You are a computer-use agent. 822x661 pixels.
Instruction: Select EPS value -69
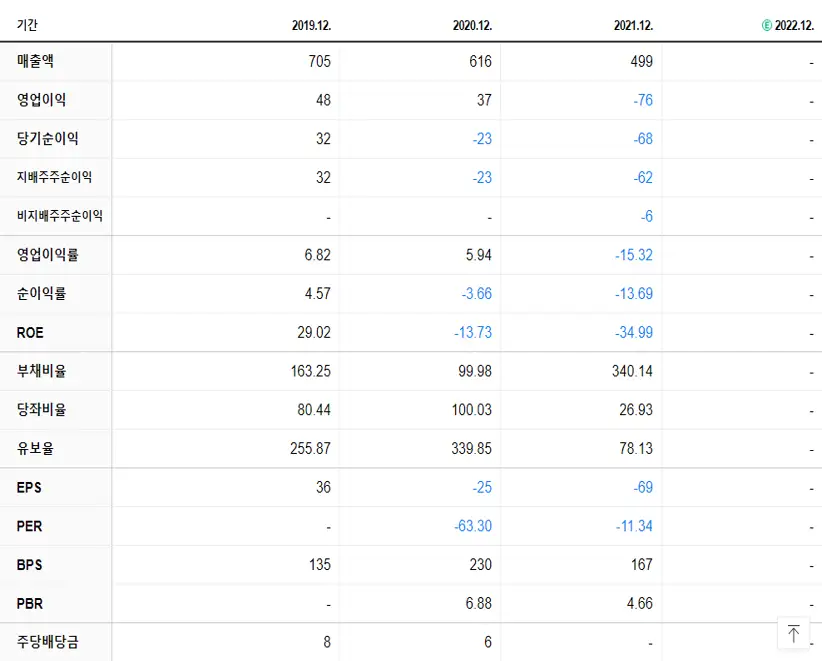[643, 487]
